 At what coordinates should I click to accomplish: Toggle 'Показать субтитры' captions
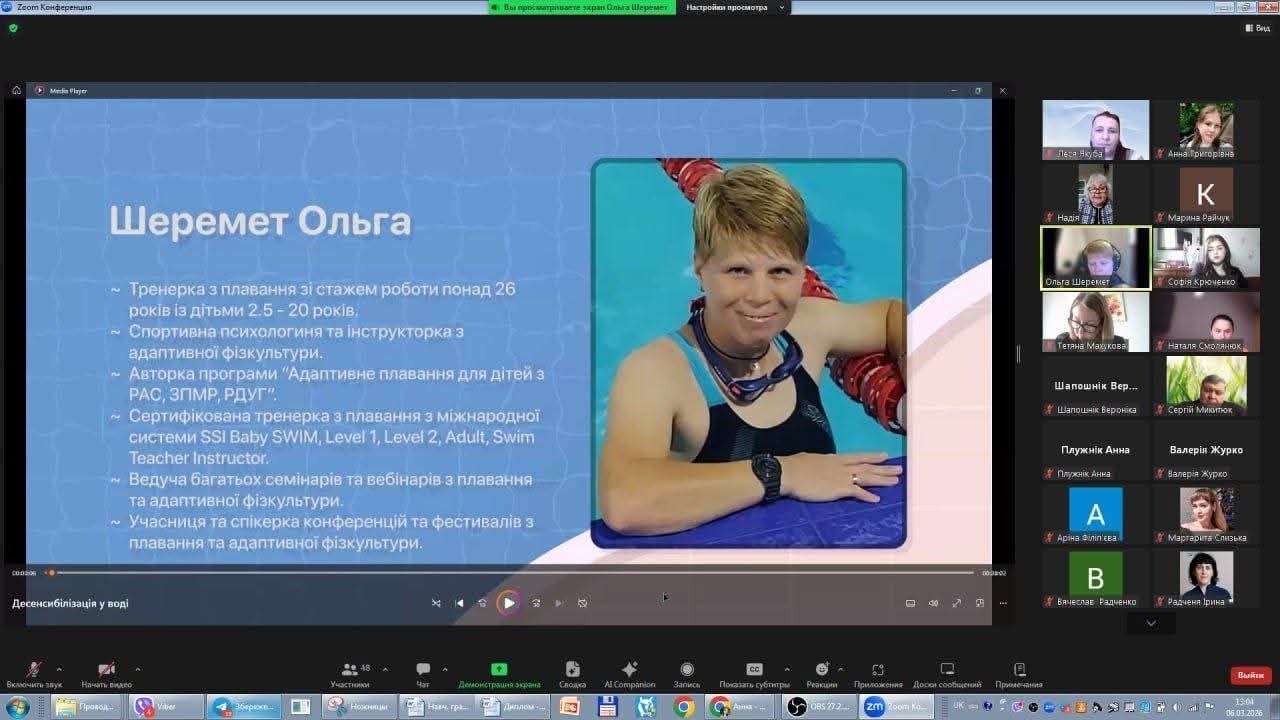pyautogui.click(x=754, y=671)
